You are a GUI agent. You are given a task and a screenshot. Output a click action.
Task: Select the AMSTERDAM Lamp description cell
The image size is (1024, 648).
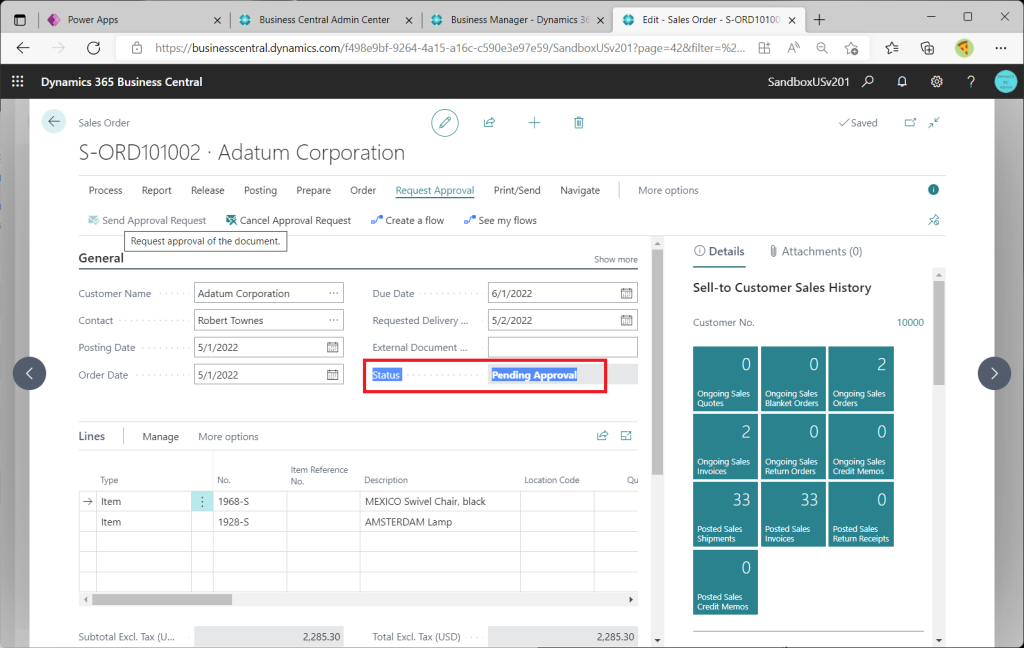pos(440,522)
